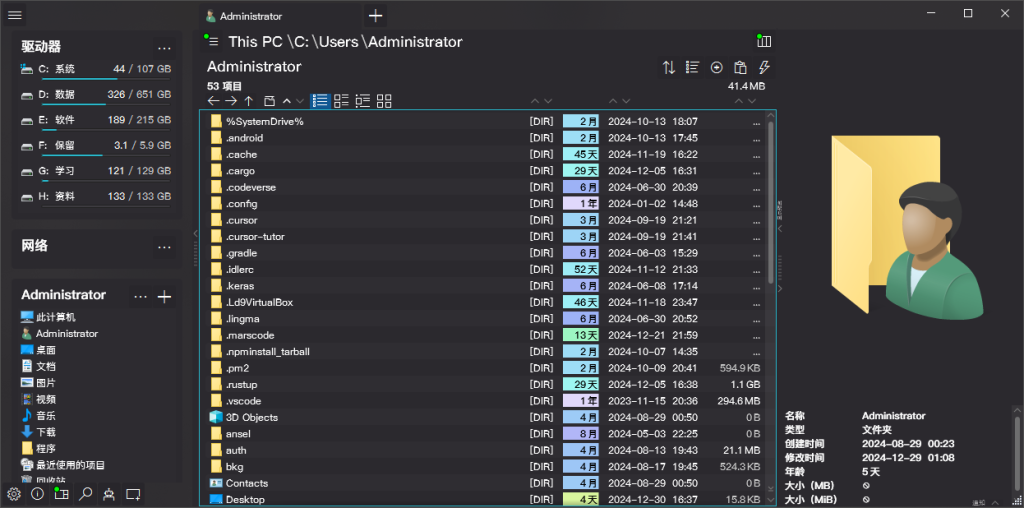Toggle dual-pane columns icon beside the path
The height and width of the screenshot is (508, 1024).
(x=763, y=41)
